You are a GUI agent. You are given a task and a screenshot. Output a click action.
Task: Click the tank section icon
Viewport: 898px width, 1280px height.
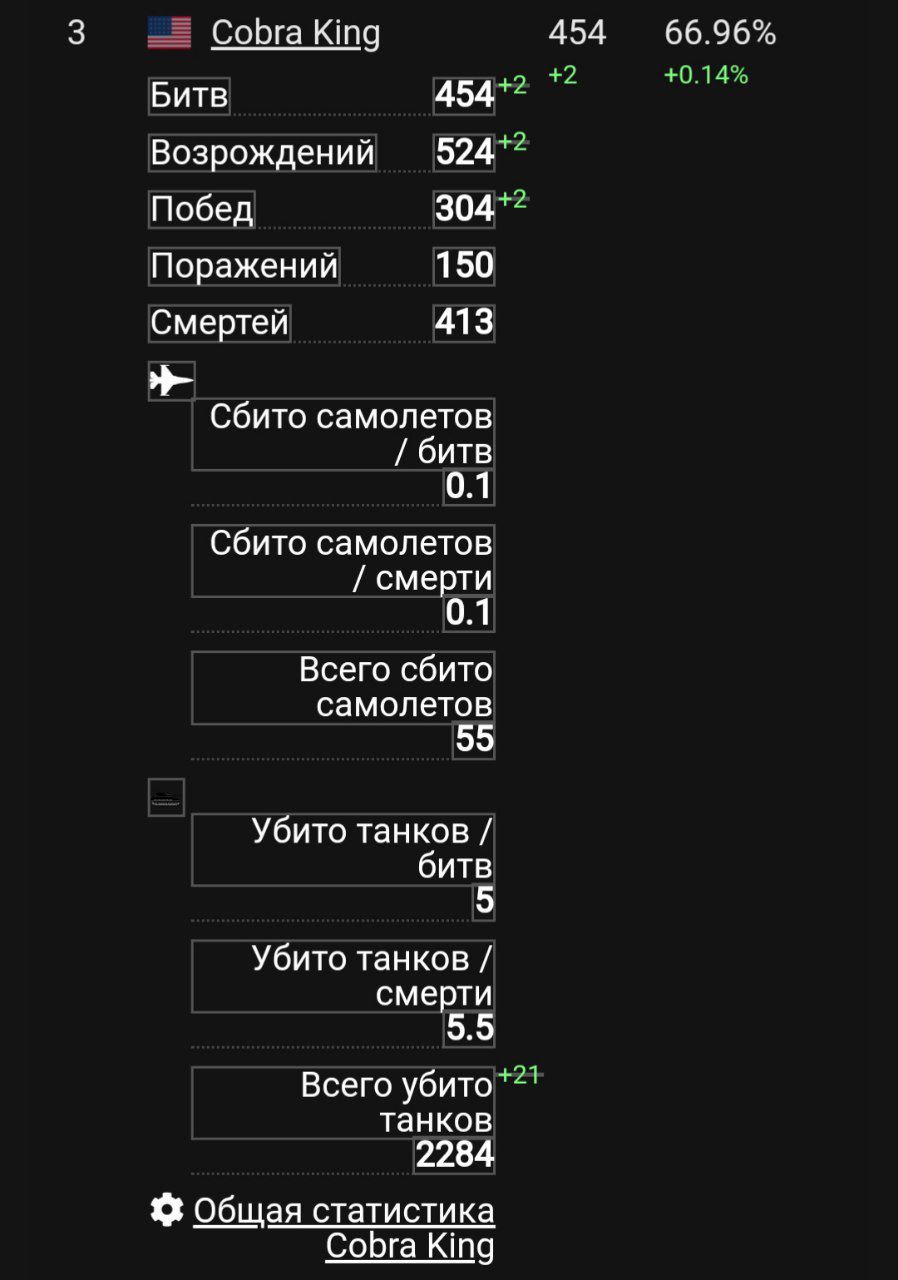pos(166,797)
